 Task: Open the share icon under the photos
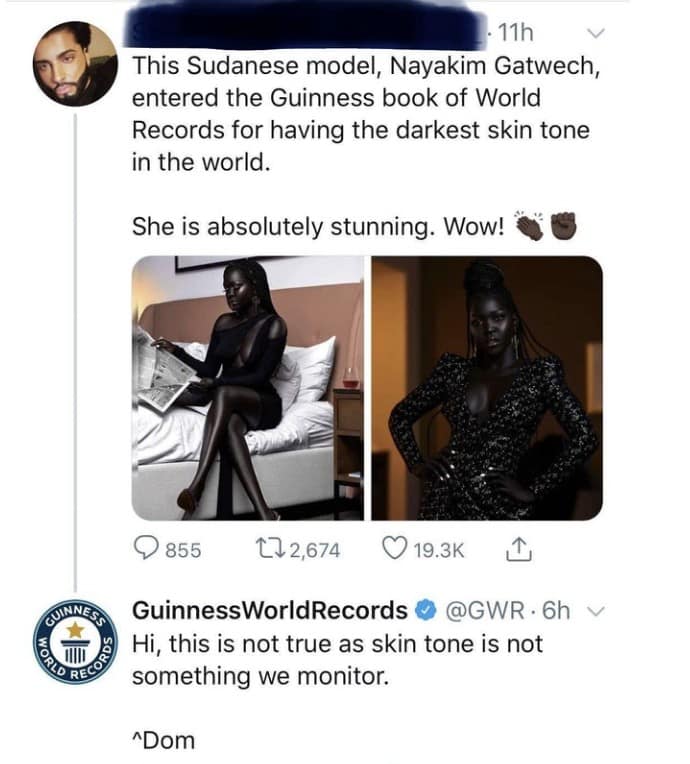(518, 550)
